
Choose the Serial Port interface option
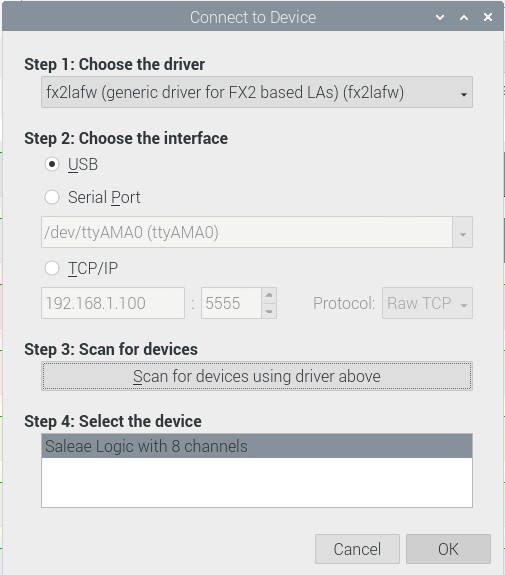point(52,197)
